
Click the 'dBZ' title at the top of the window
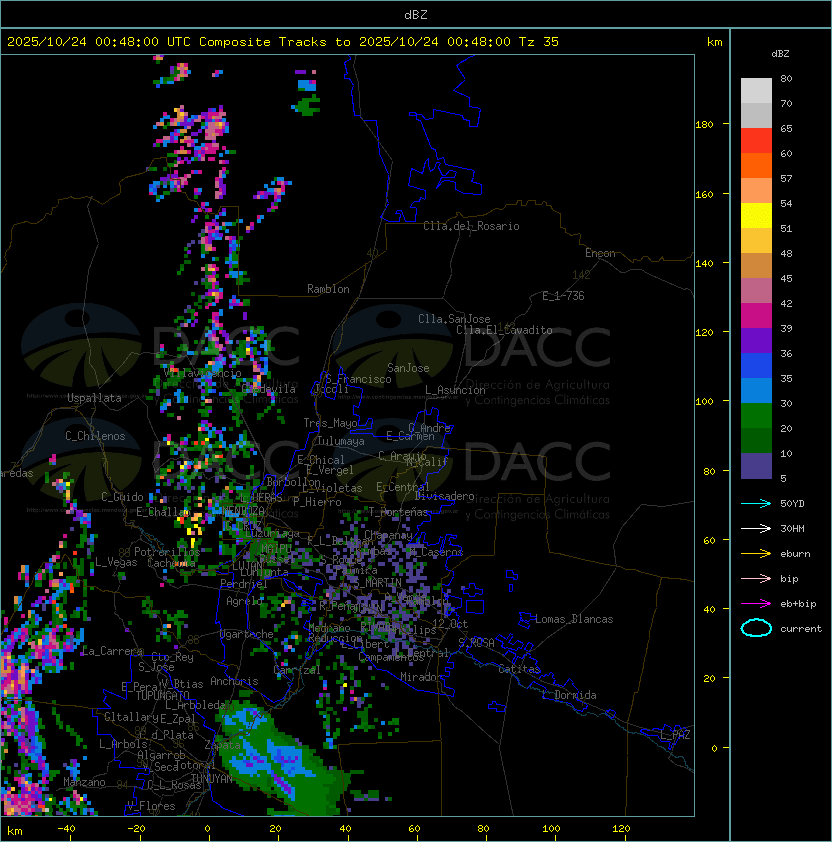(x=416, y=15)
